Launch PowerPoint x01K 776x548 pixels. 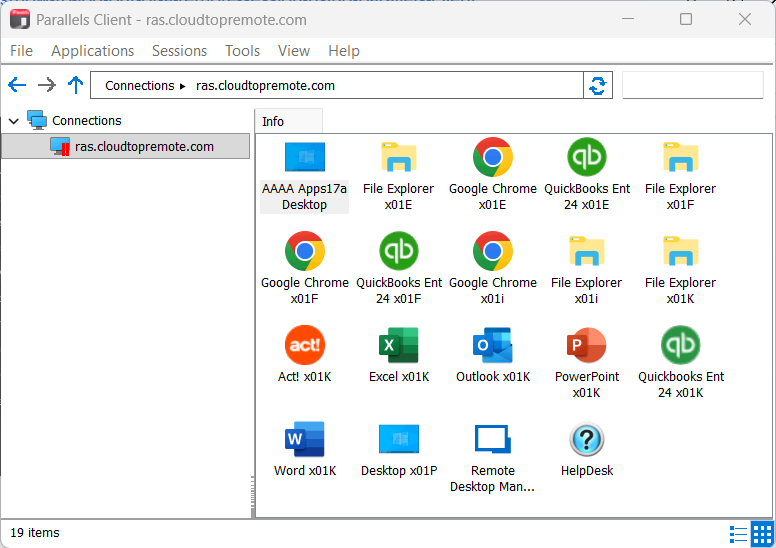pyautogui.click(x=586, y=346)
